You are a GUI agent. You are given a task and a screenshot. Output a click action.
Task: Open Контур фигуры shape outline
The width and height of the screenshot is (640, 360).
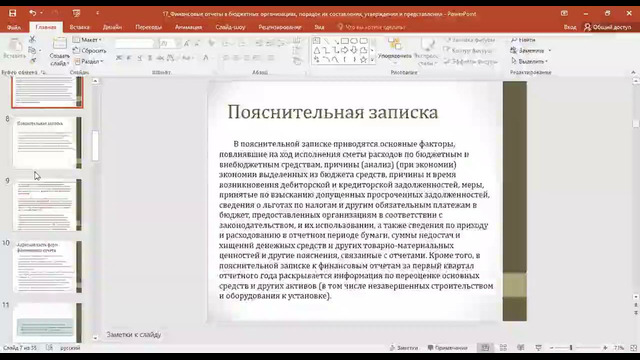[469, 51]
